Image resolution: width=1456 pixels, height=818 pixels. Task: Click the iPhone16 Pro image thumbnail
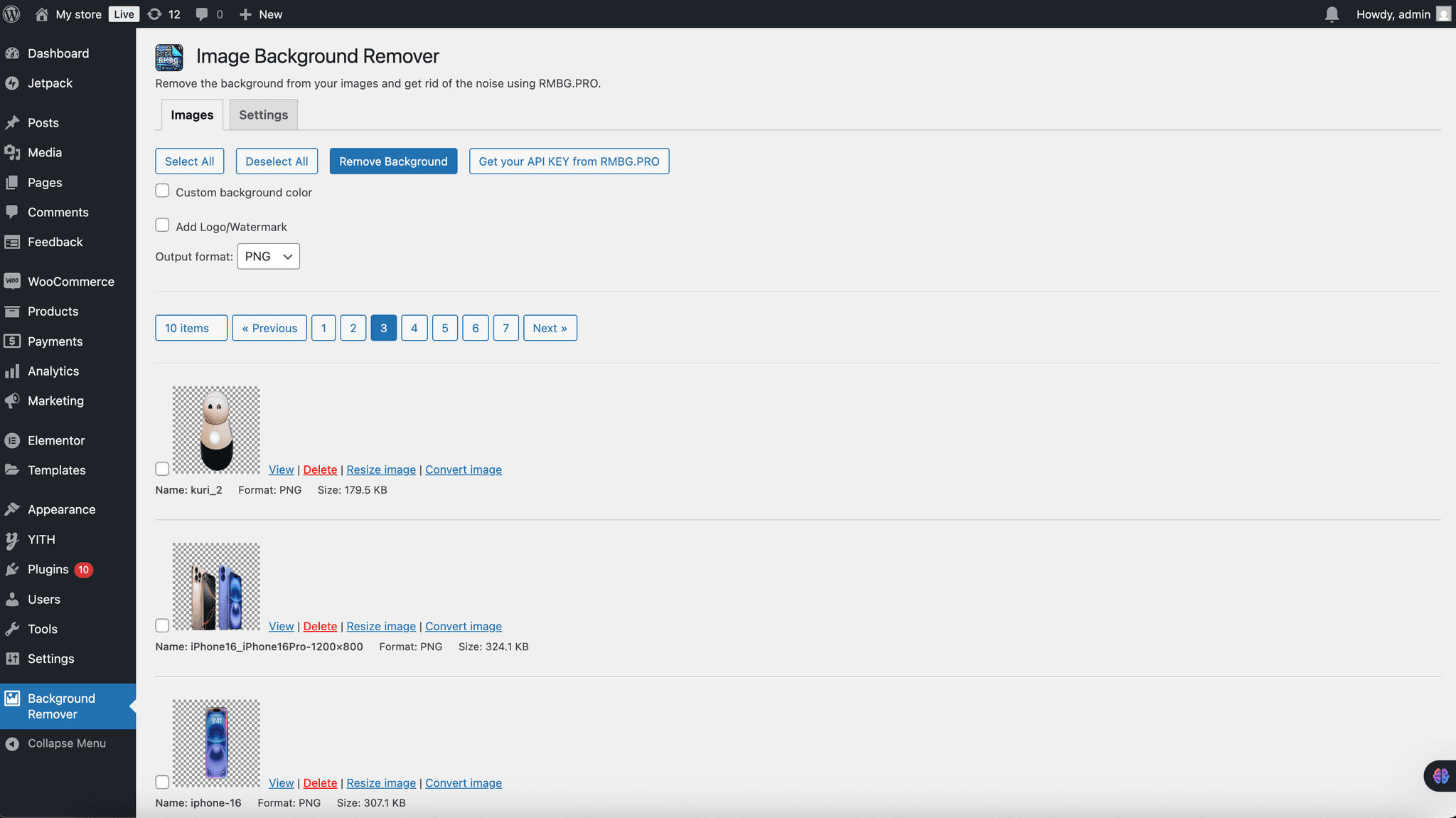[216, 587]
